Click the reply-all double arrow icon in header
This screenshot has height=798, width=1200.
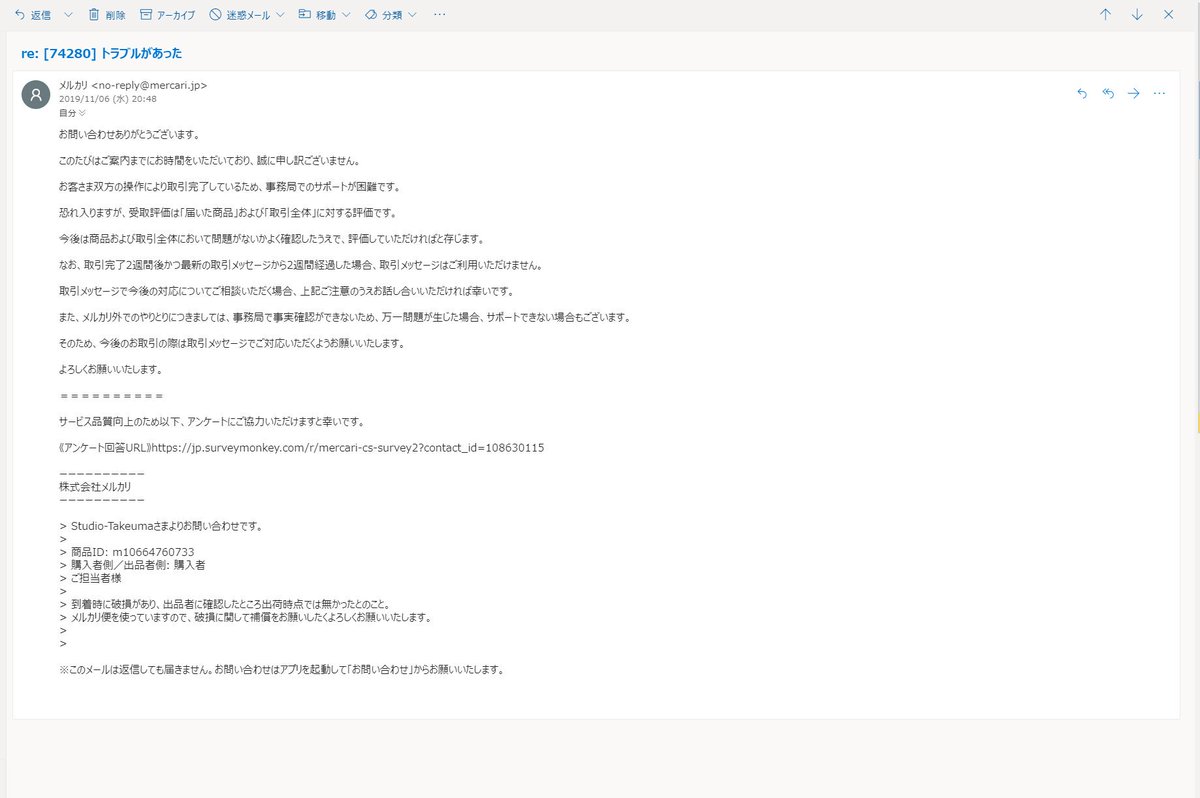1107,93
